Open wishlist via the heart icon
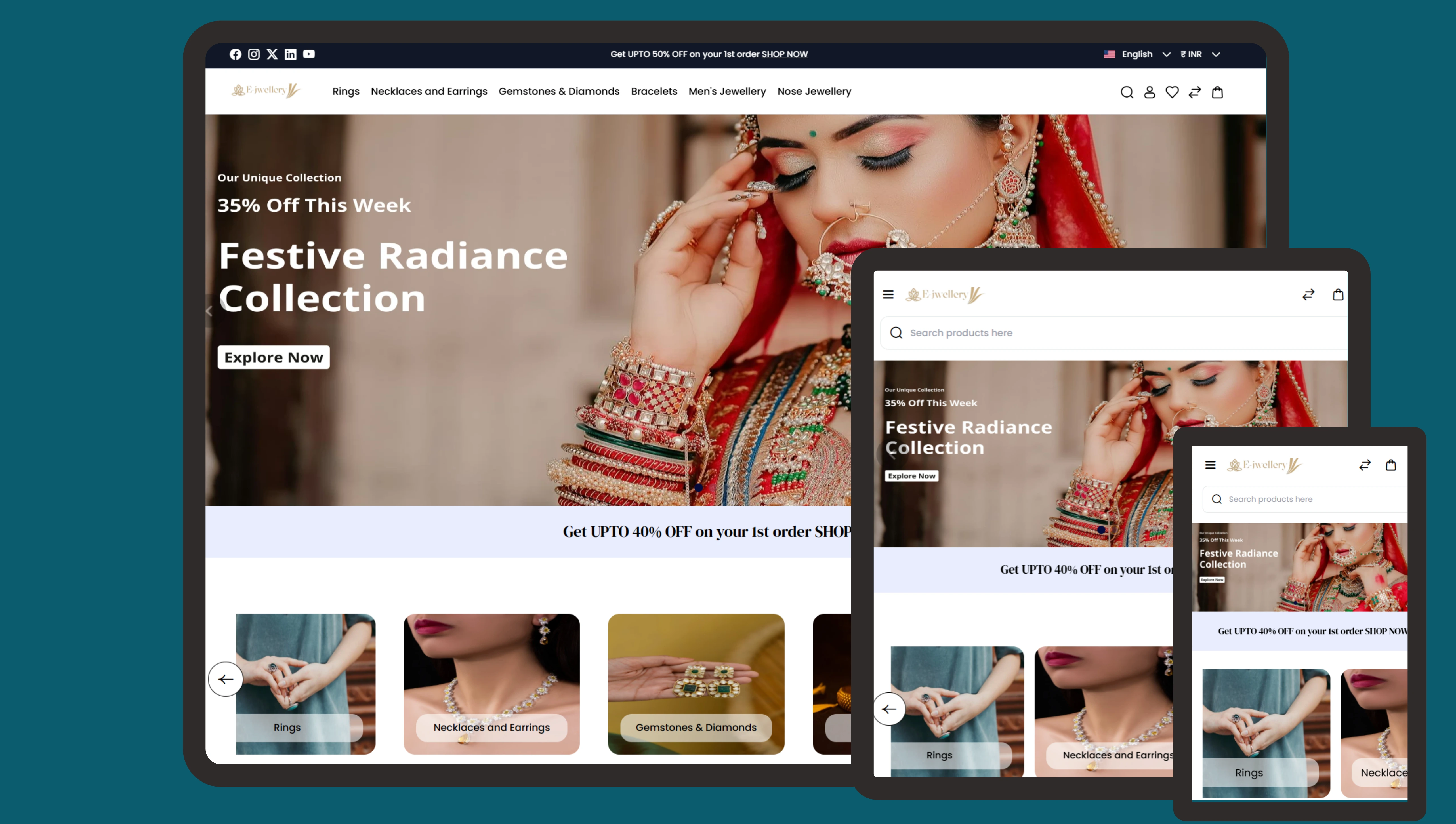Screen dimensions: 1456x824 point(1172,92)
